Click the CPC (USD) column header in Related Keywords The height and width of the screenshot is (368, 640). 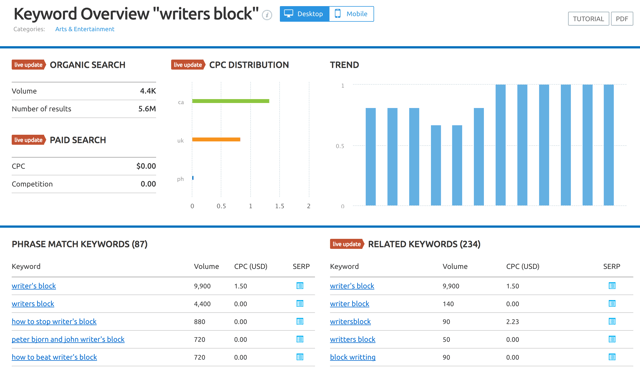(522, 266)
